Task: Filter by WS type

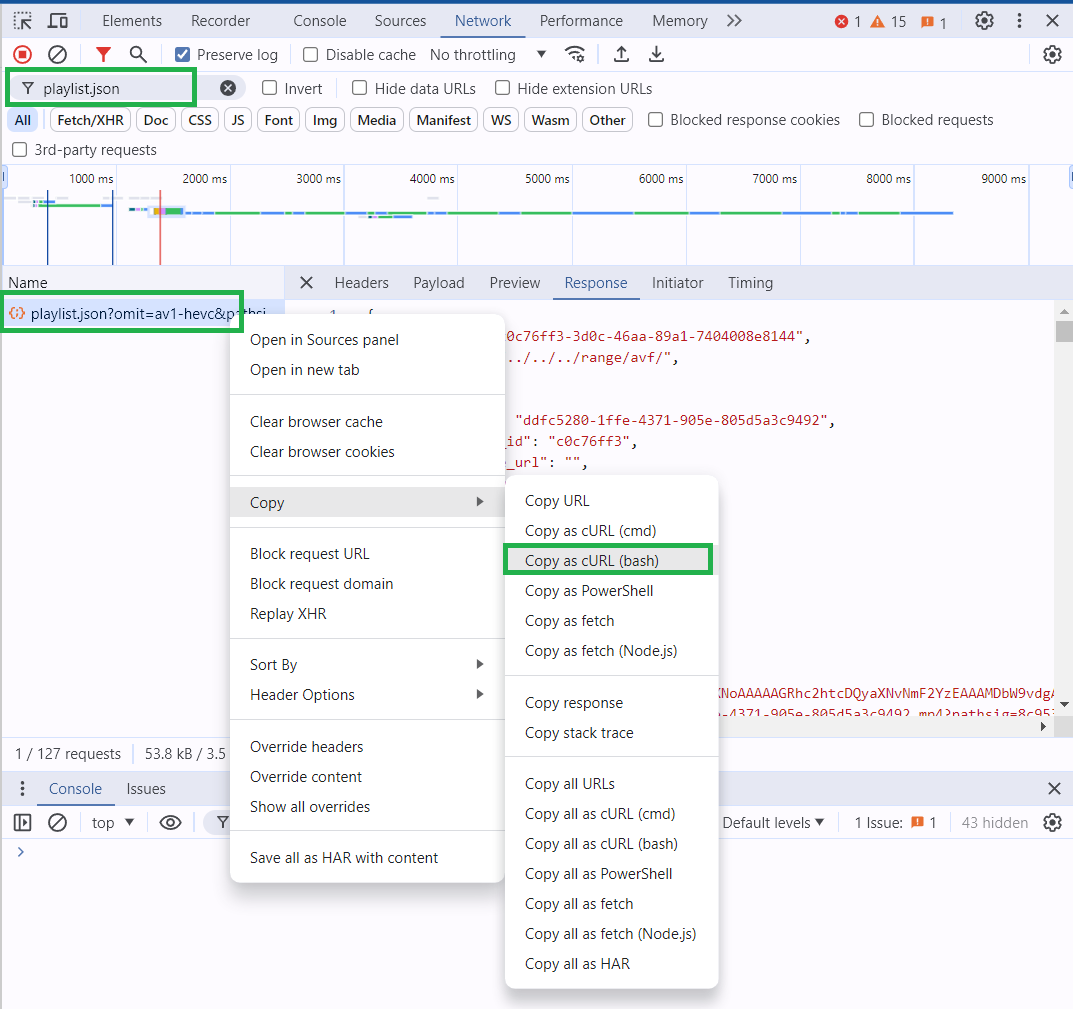Action: (501, 120)
